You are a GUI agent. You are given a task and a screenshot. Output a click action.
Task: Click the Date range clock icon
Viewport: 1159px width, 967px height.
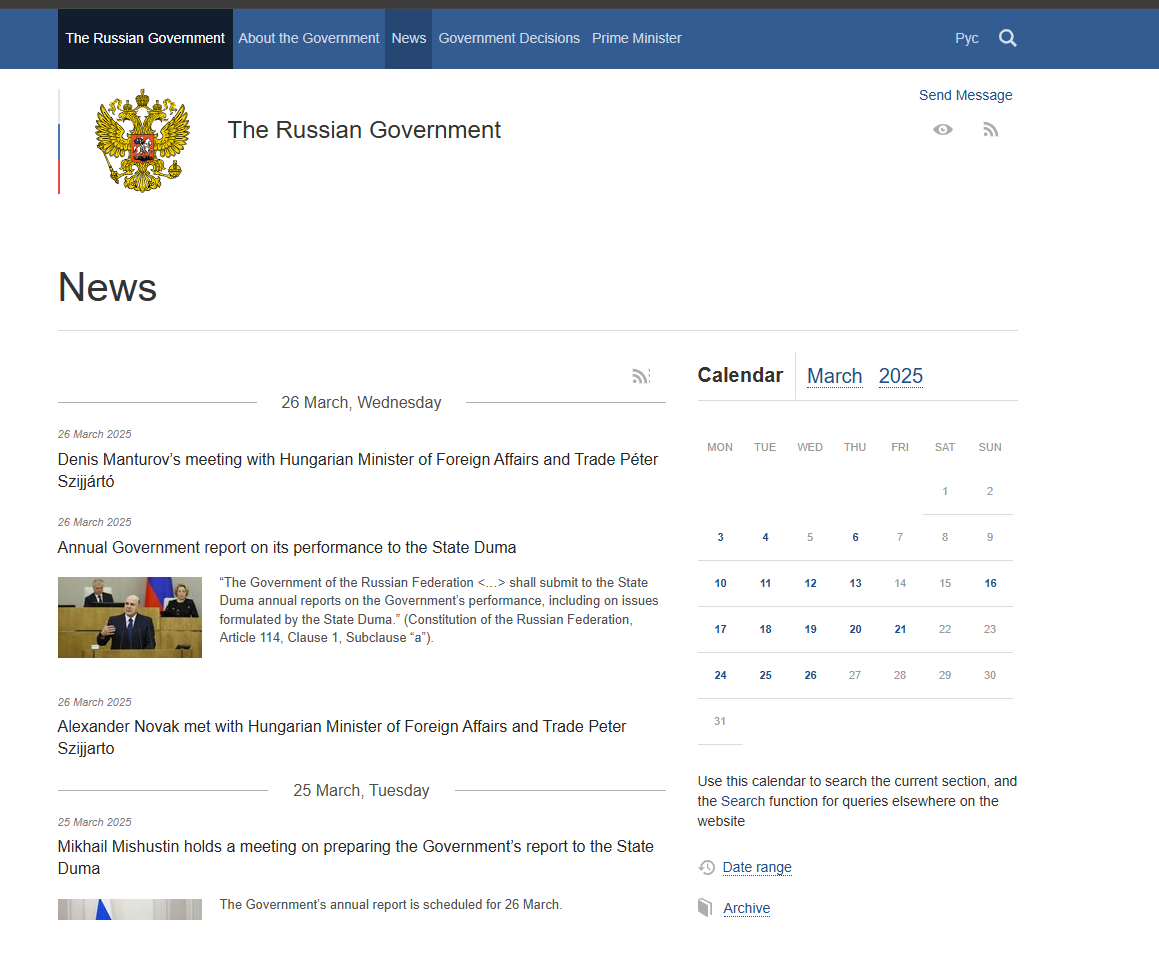(707, 867)
